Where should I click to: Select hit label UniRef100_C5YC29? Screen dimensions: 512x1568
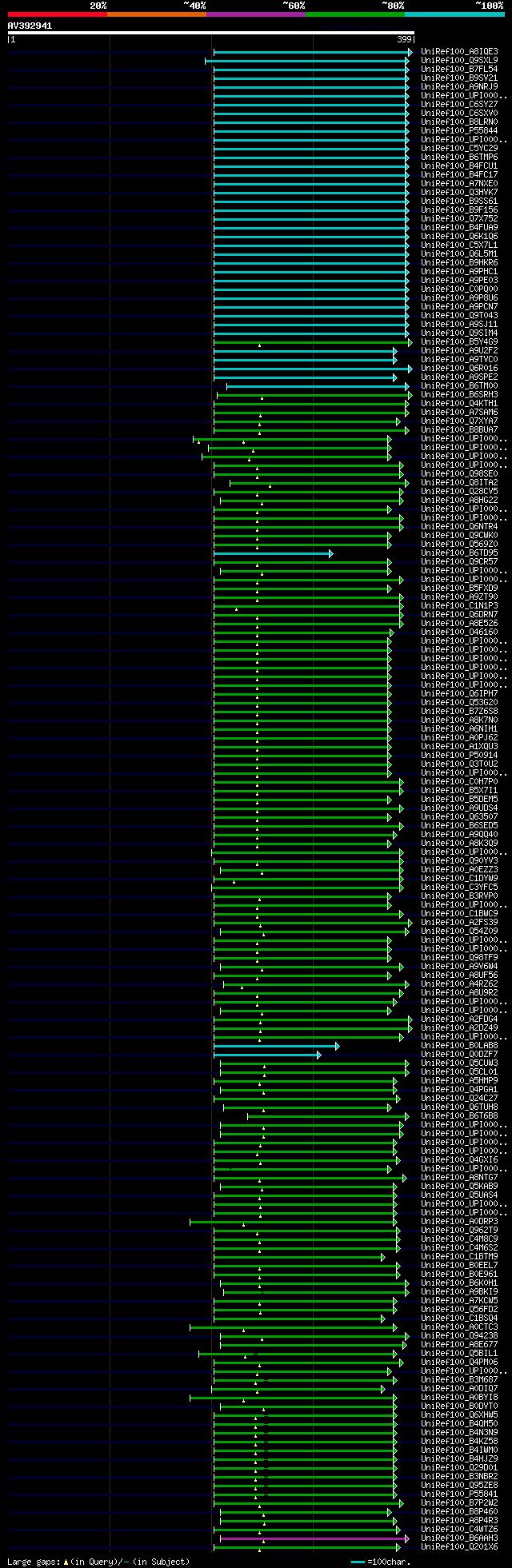pos(459,149)
